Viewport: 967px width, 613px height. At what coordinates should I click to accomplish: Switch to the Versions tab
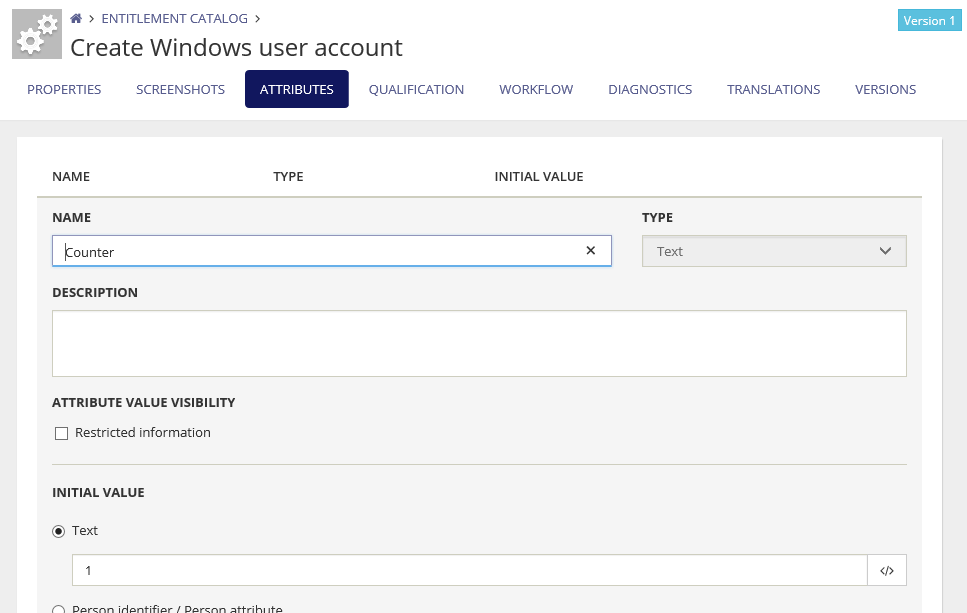(885, 89)
